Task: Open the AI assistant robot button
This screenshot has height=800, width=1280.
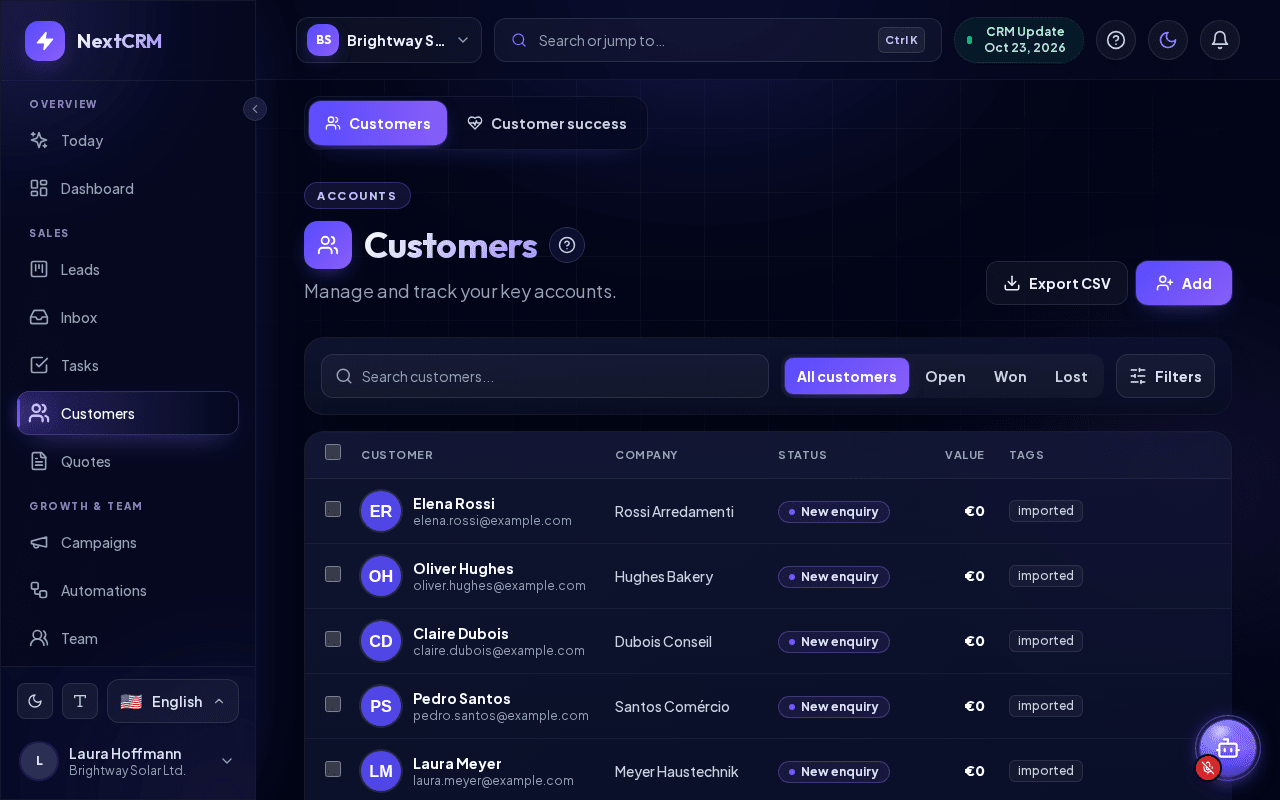Action: pos(1228,748)
